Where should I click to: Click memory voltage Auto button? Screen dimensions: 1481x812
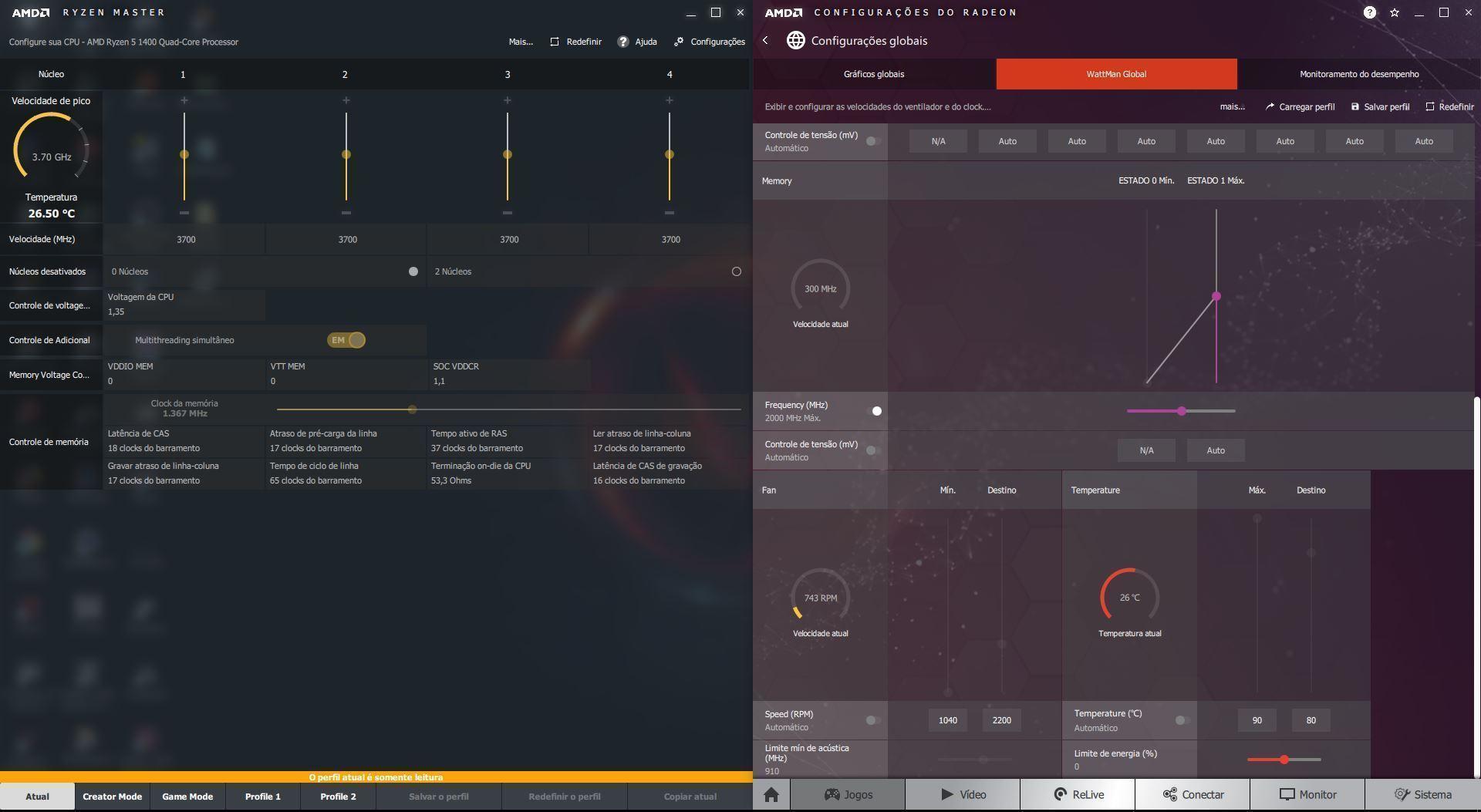click(1216, 450)
